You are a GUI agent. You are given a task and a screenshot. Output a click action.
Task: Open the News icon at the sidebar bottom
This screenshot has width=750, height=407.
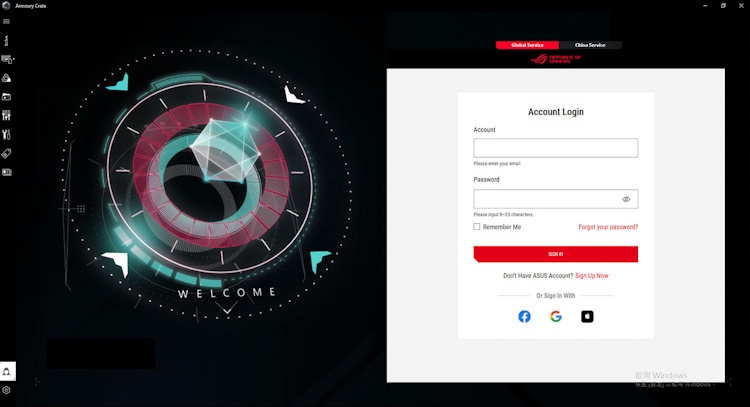click(6, 172)
